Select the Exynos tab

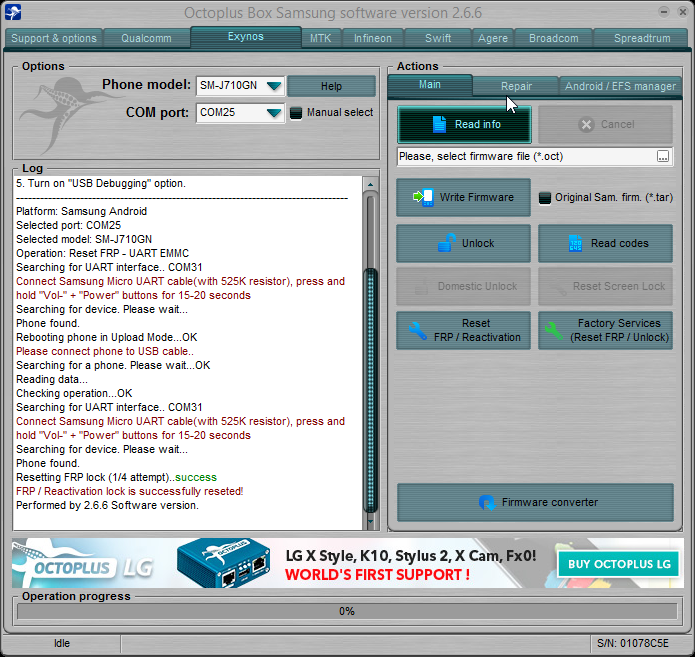click(x=246, y=37)
